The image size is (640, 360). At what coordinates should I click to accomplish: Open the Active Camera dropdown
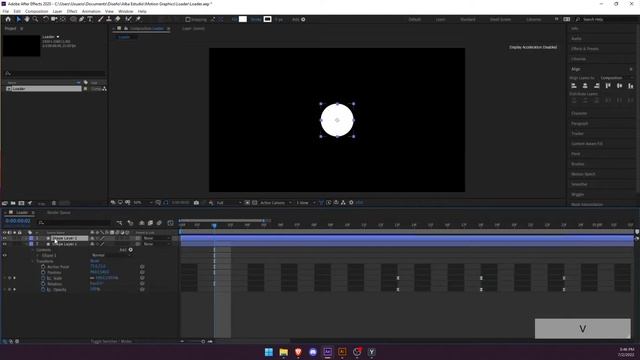276,202
